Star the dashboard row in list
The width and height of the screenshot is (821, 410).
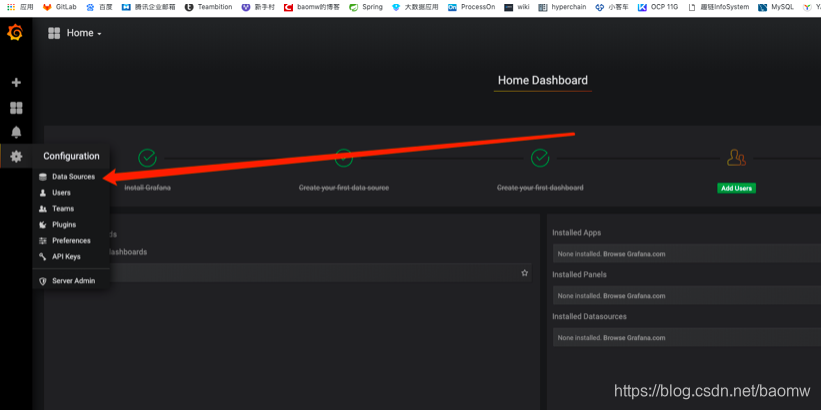point(525,273)
